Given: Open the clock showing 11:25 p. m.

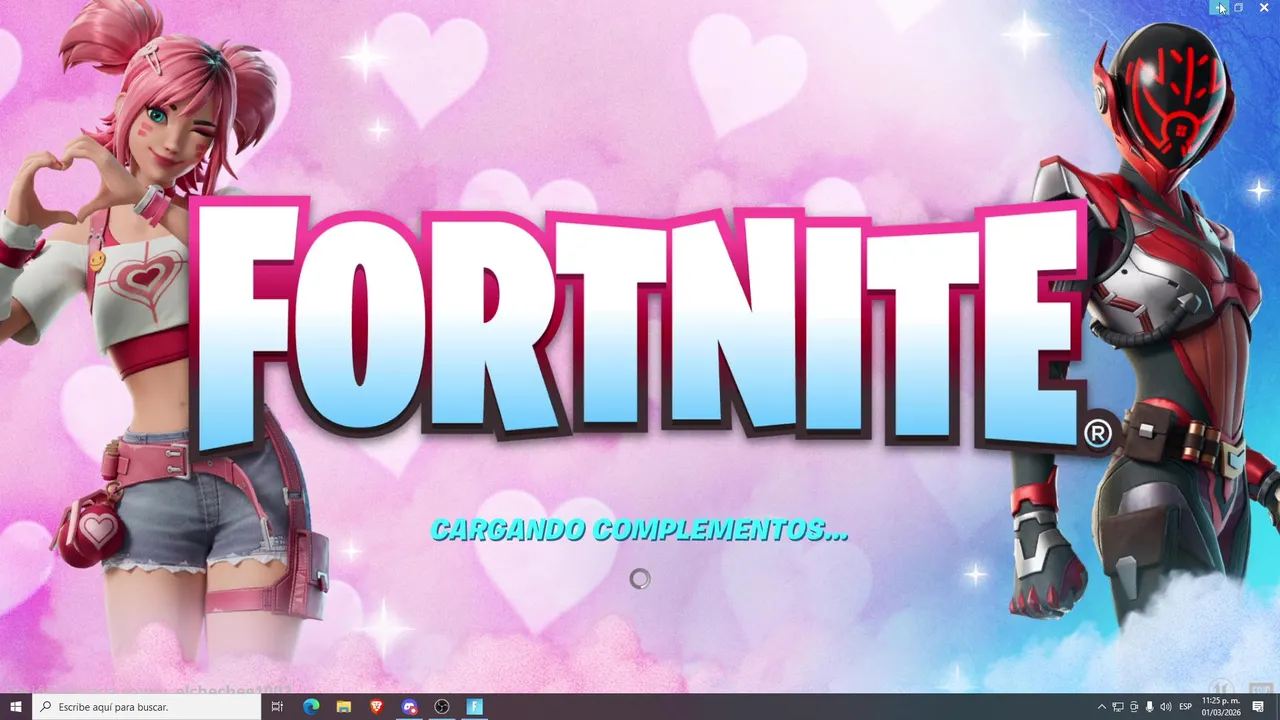Looking at the screenshot, I should [1221, 707].
